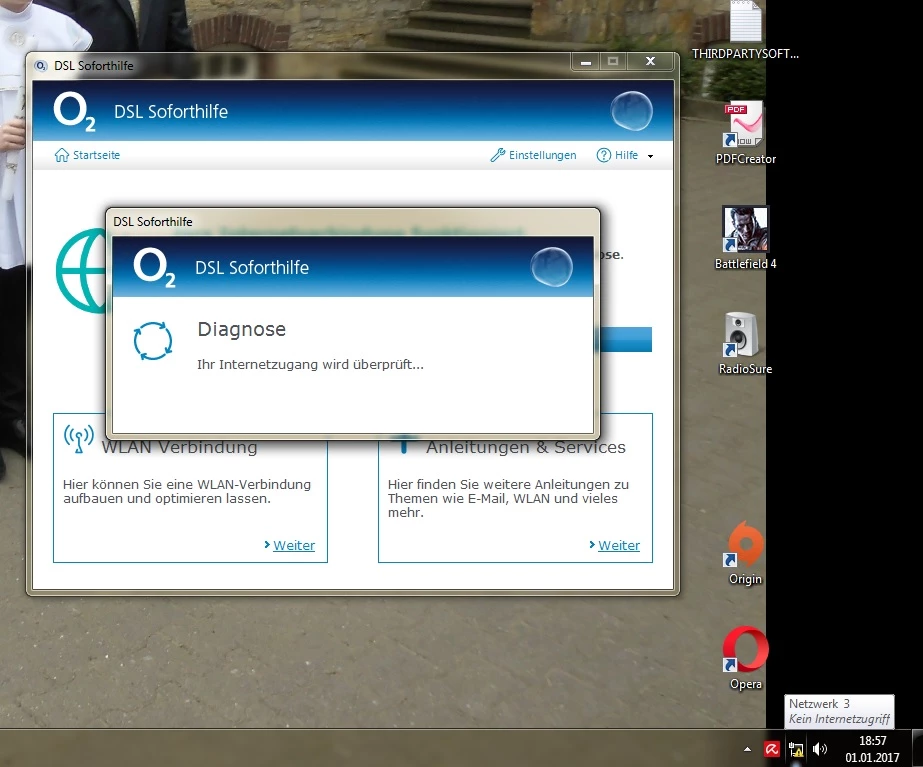Click the green globe icon behind dialog
923x767 pixels.
pyautogui.click(x=81, y=271)
